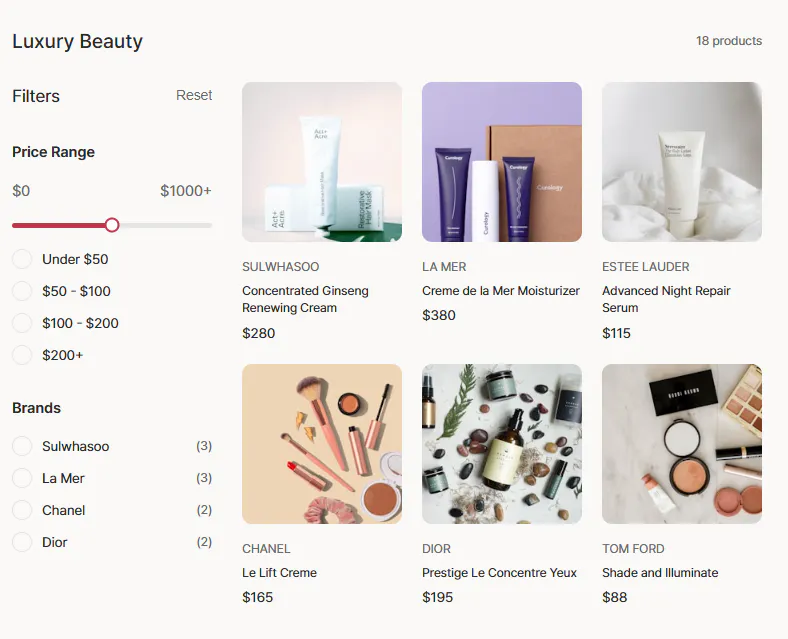Open the Le Lift Creme product link
This screenshot has width=788, height=639.
[279, 573]
